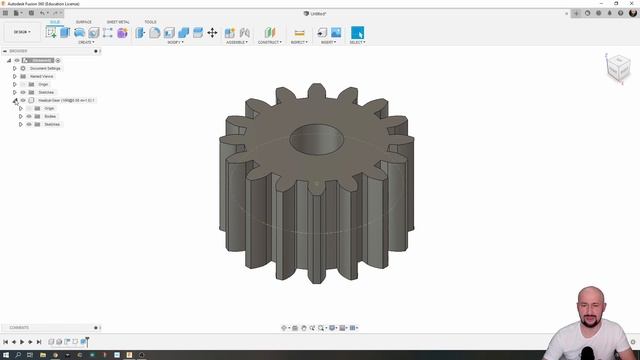Image resolution: width=640 pixels, height=360 pixels.
Task: Toggle visibility of top-level Origin folder
Action: 23,84
